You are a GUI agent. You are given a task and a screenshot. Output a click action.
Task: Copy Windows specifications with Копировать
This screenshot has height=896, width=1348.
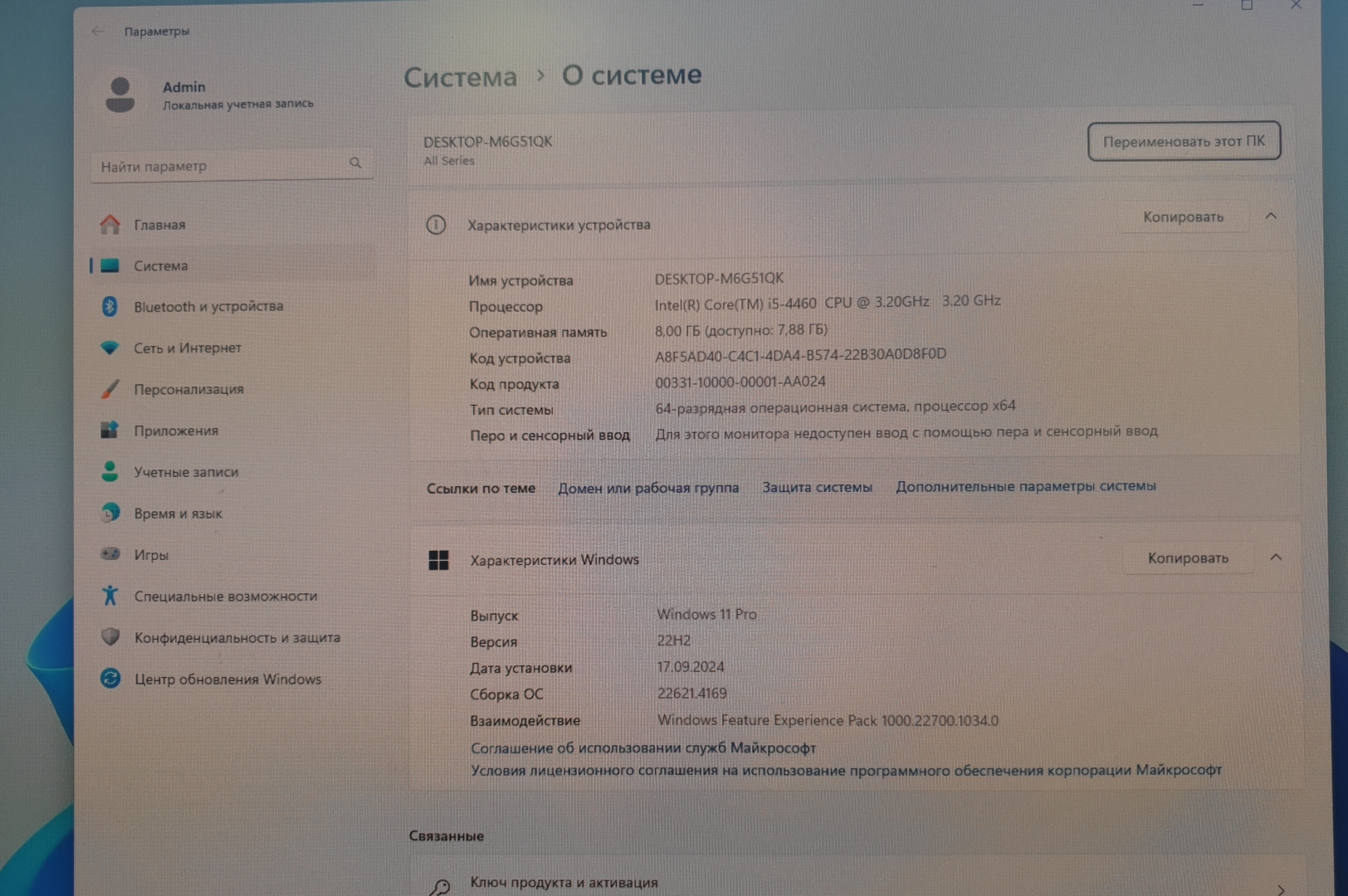(x=1188, y=558)
